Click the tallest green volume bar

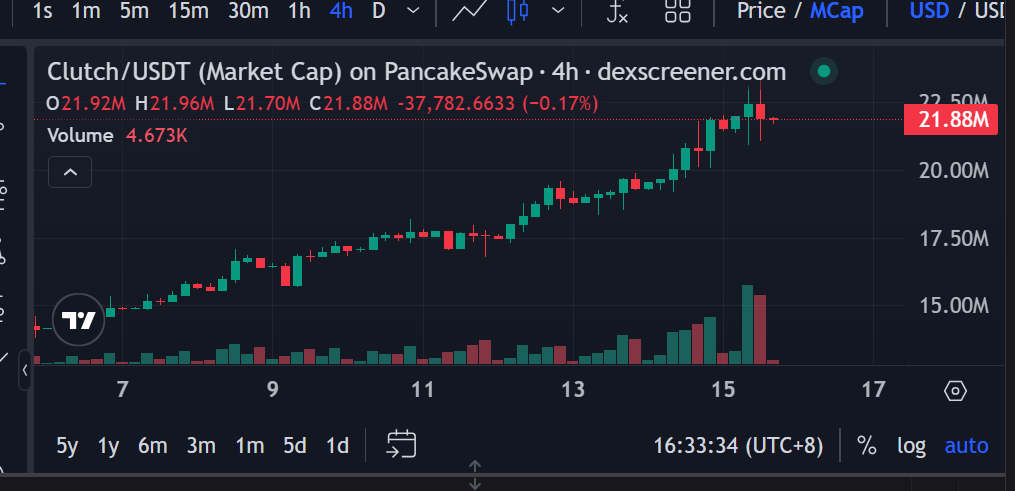pos(747,324)
